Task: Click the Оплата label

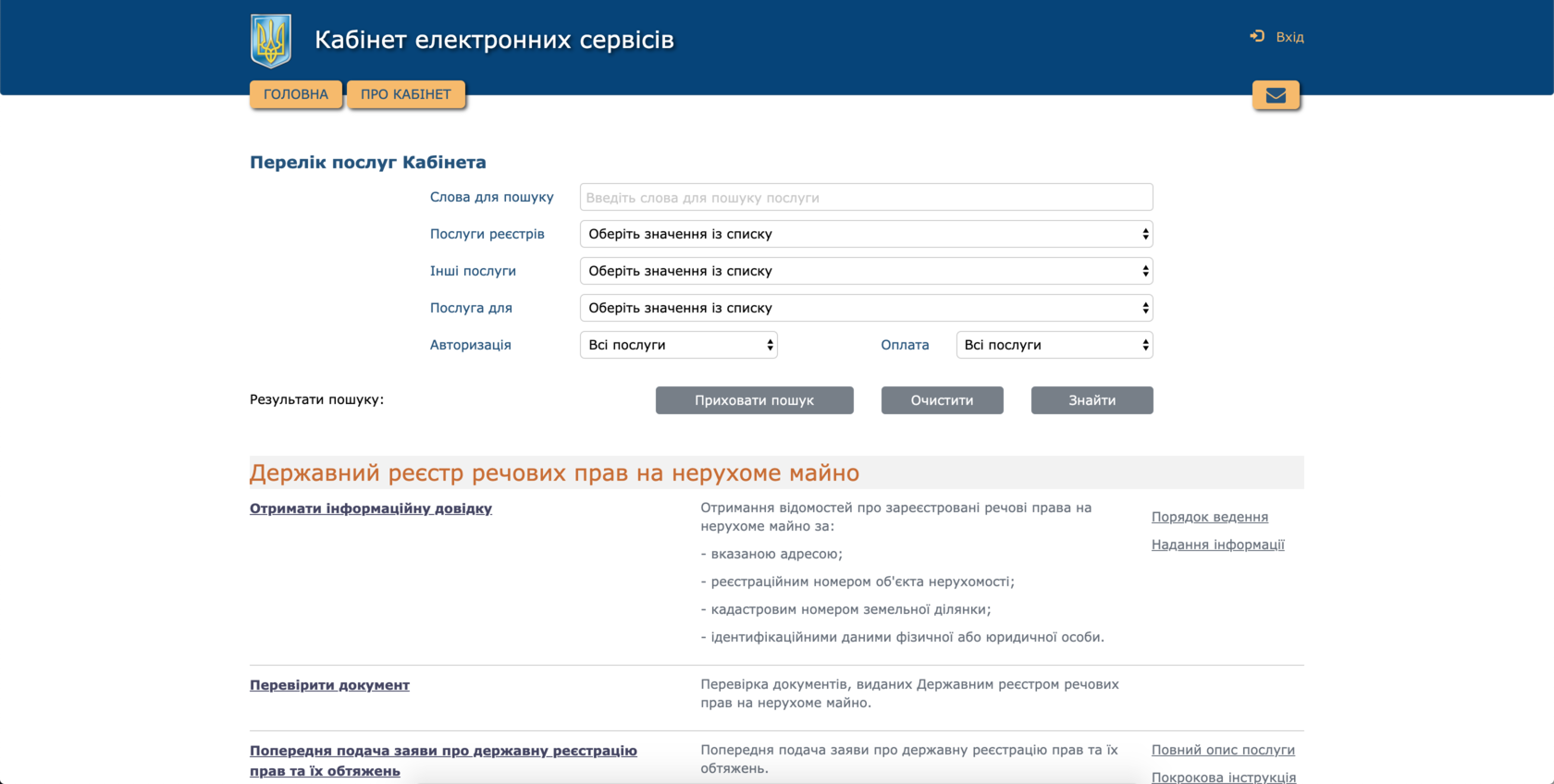Action: 905,345
